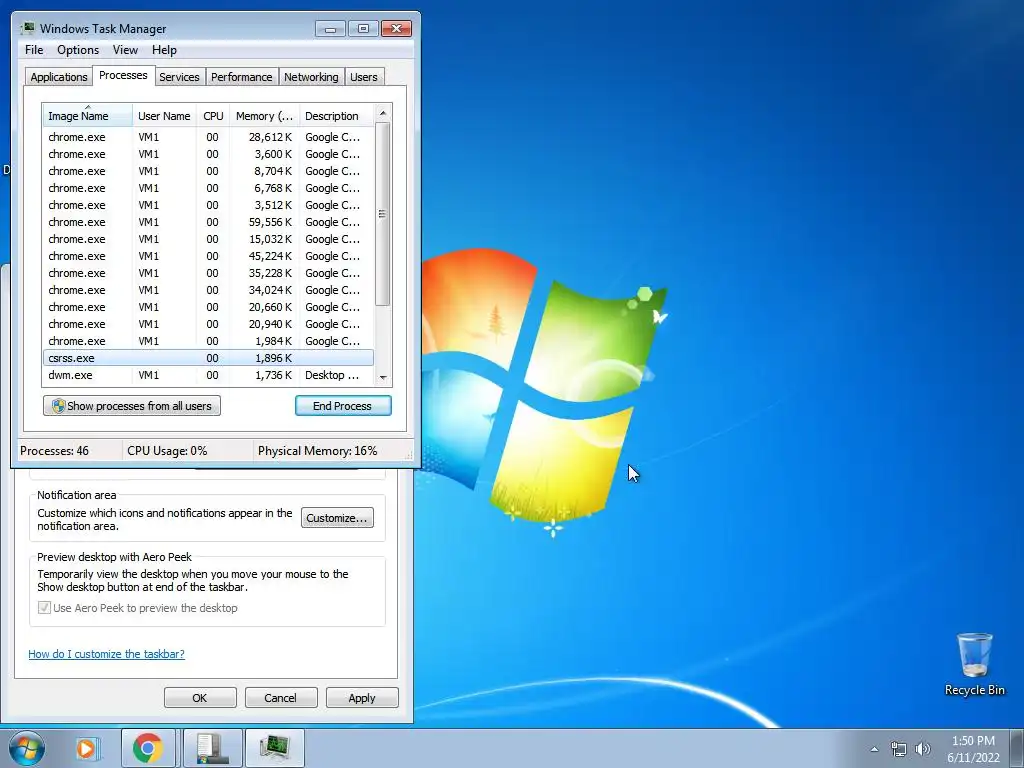This screenshot has height=768, width=1024.
Task: Show hidden tray icons arrow
Action: [874, 749]
